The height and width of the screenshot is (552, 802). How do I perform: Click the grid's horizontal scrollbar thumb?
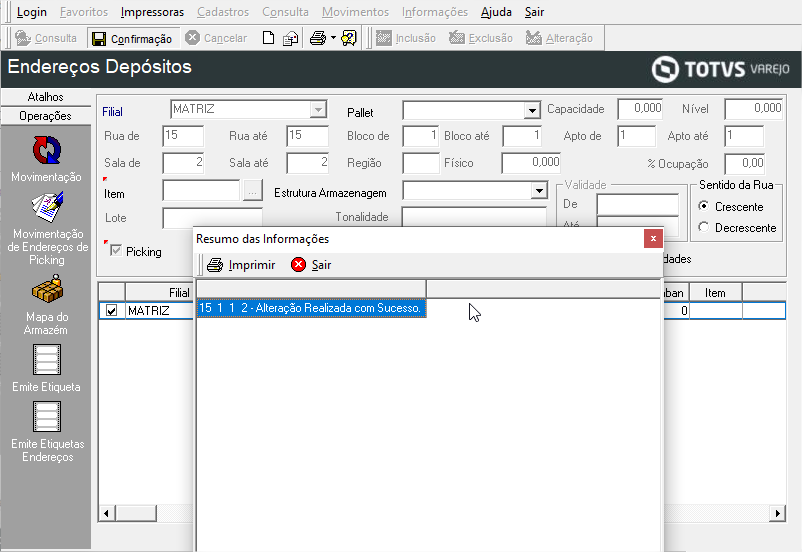pyautogui.click(x=136, y=513)
